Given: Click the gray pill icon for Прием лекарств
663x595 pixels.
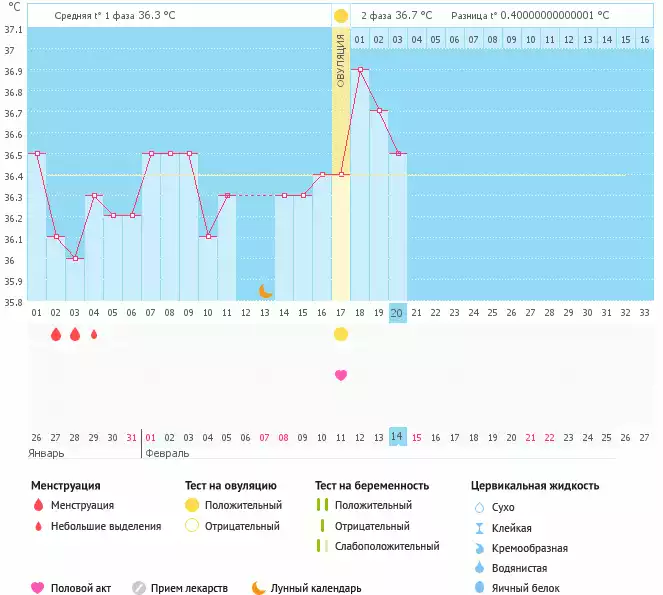Looking at the screenshot, I should (139, 588).
